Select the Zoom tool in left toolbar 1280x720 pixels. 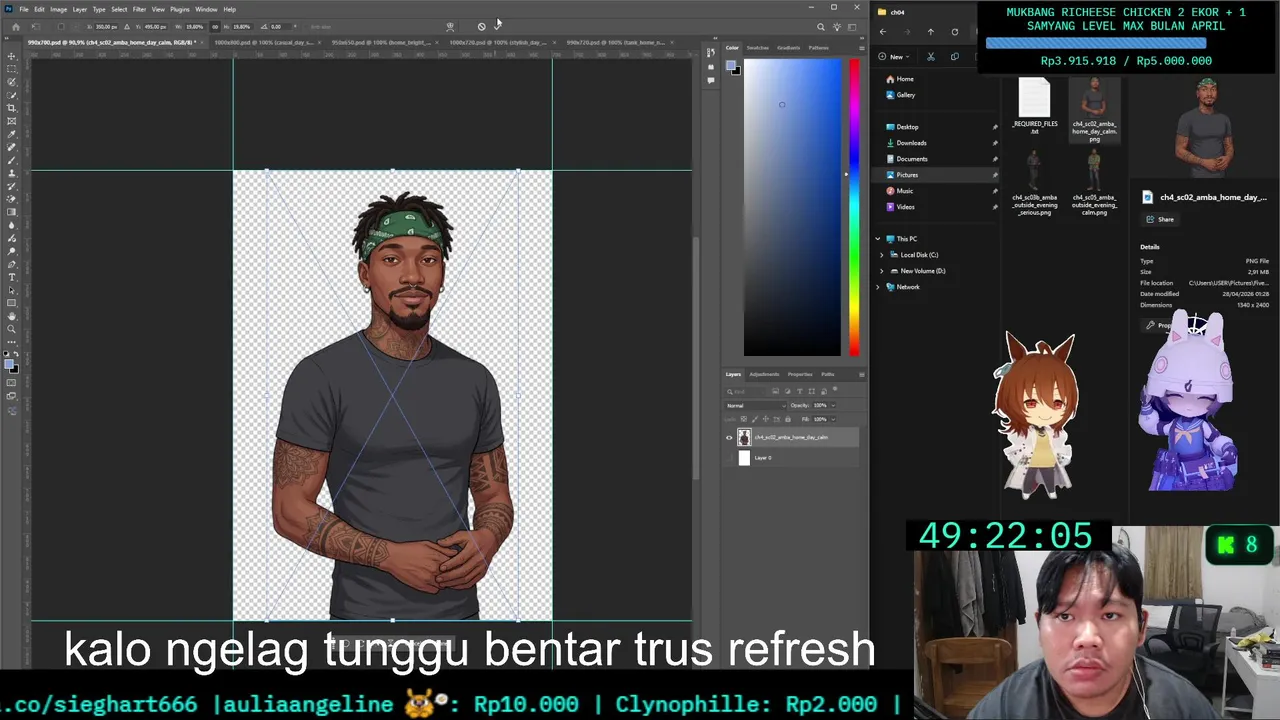point(12,329)
